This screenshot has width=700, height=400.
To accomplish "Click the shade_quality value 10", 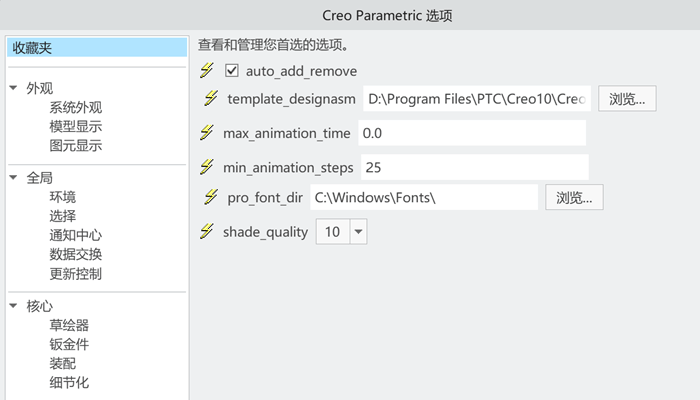I will click(333, 231).
